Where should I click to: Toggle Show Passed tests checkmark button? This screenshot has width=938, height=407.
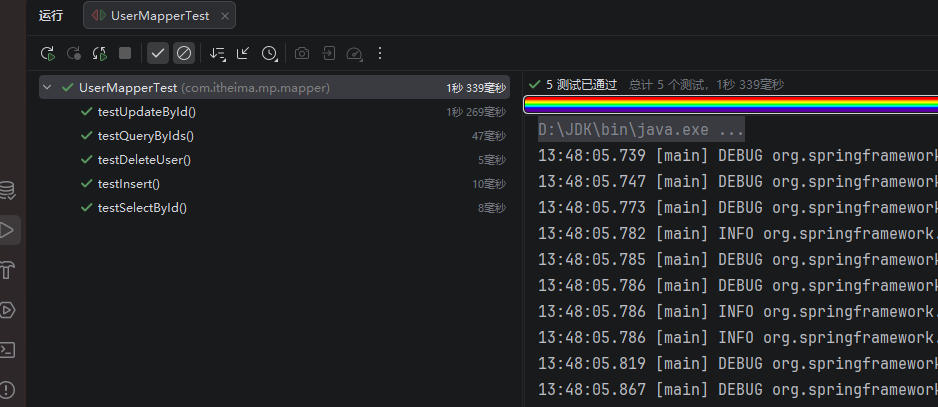pos(158,53)
